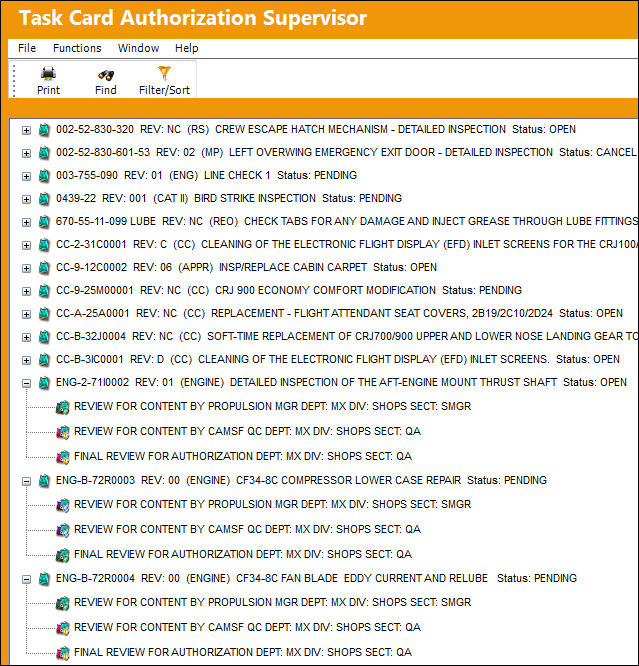The height and width of the screenshot is (666, 639).
Task: Select the 'INSP/REPLACE CABIN CARPET' row text
Action: click(x=246, y=267)
